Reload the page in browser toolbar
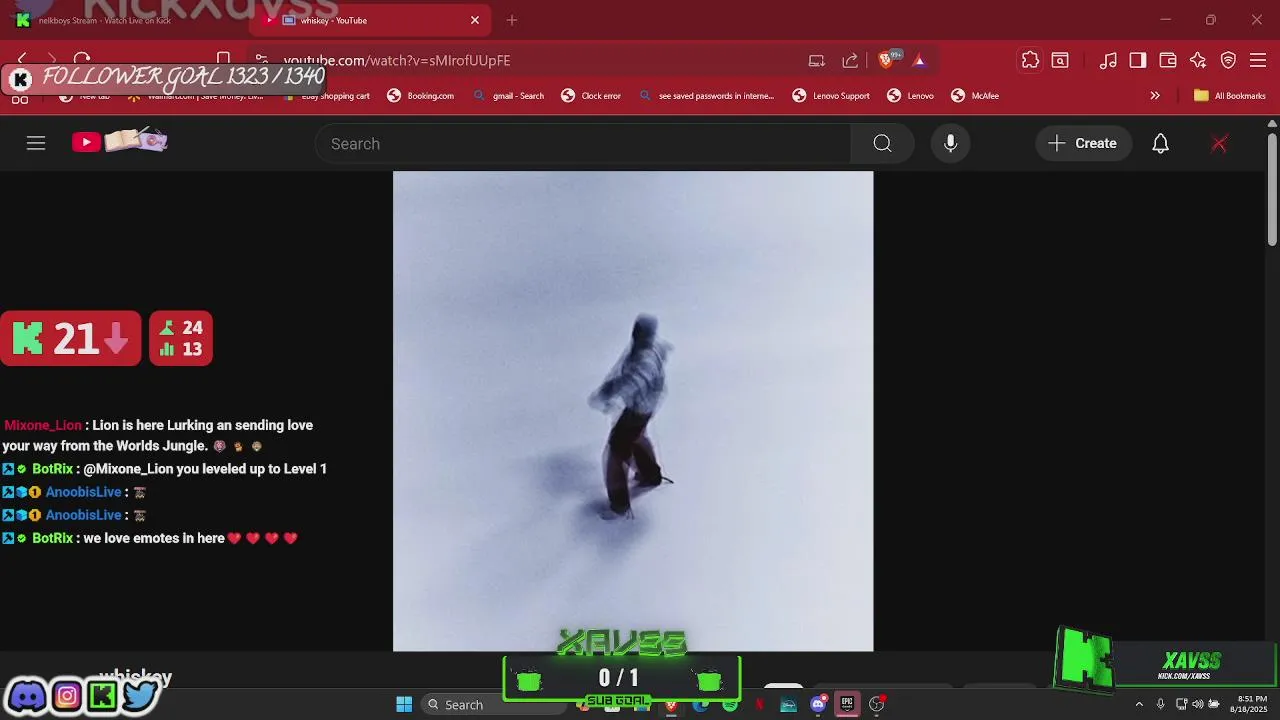1280x720 pixels. click(82, 60)
